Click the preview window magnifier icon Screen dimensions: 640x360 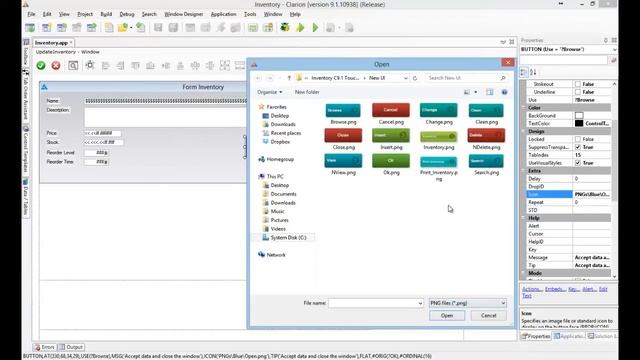click(x=73, y=65)
